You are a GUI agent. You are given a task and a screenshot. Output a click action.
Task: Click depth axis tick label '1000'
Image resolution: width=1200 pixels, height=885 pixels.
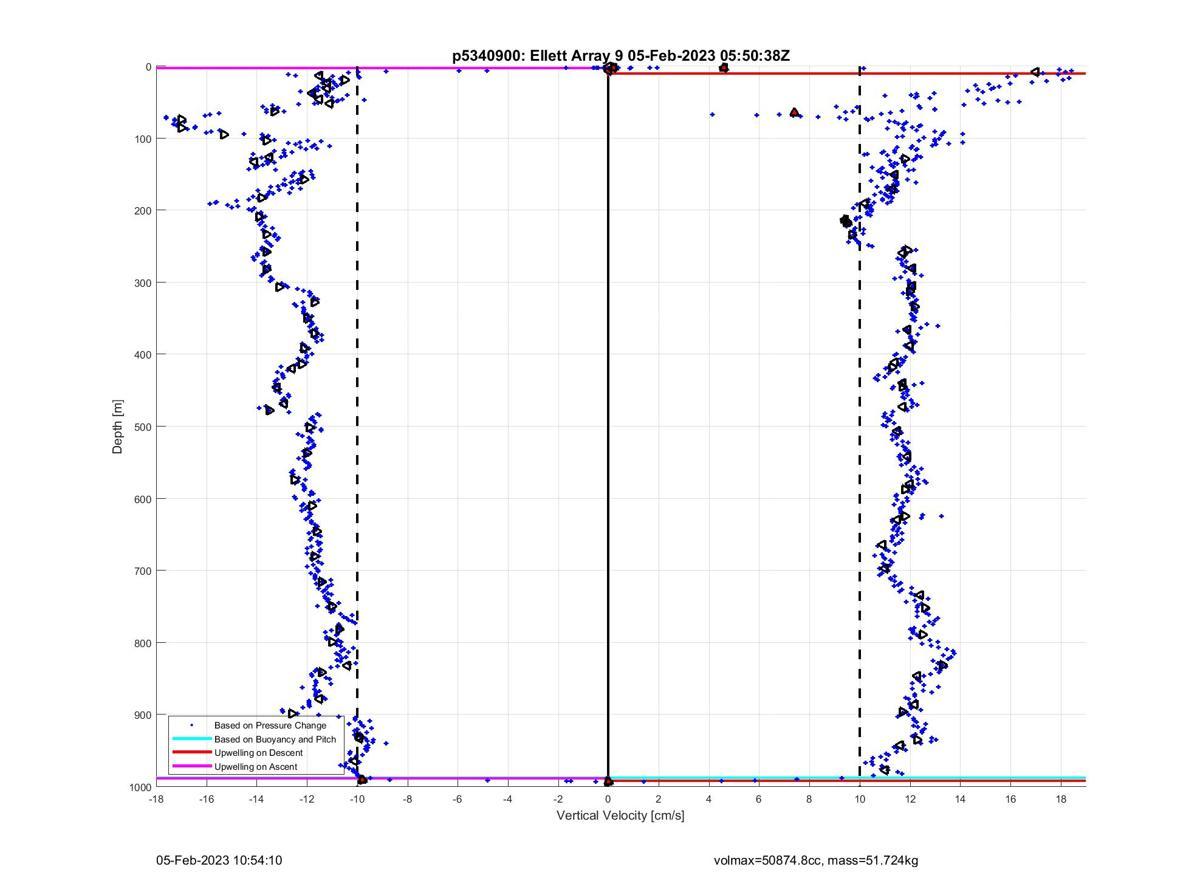point(139,787)
